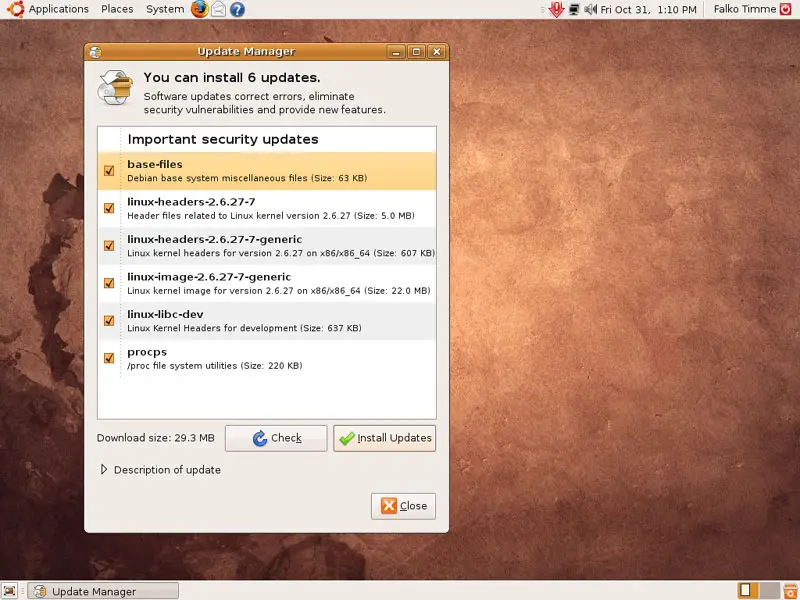Close the dialog with the Close button

[404, 506]
